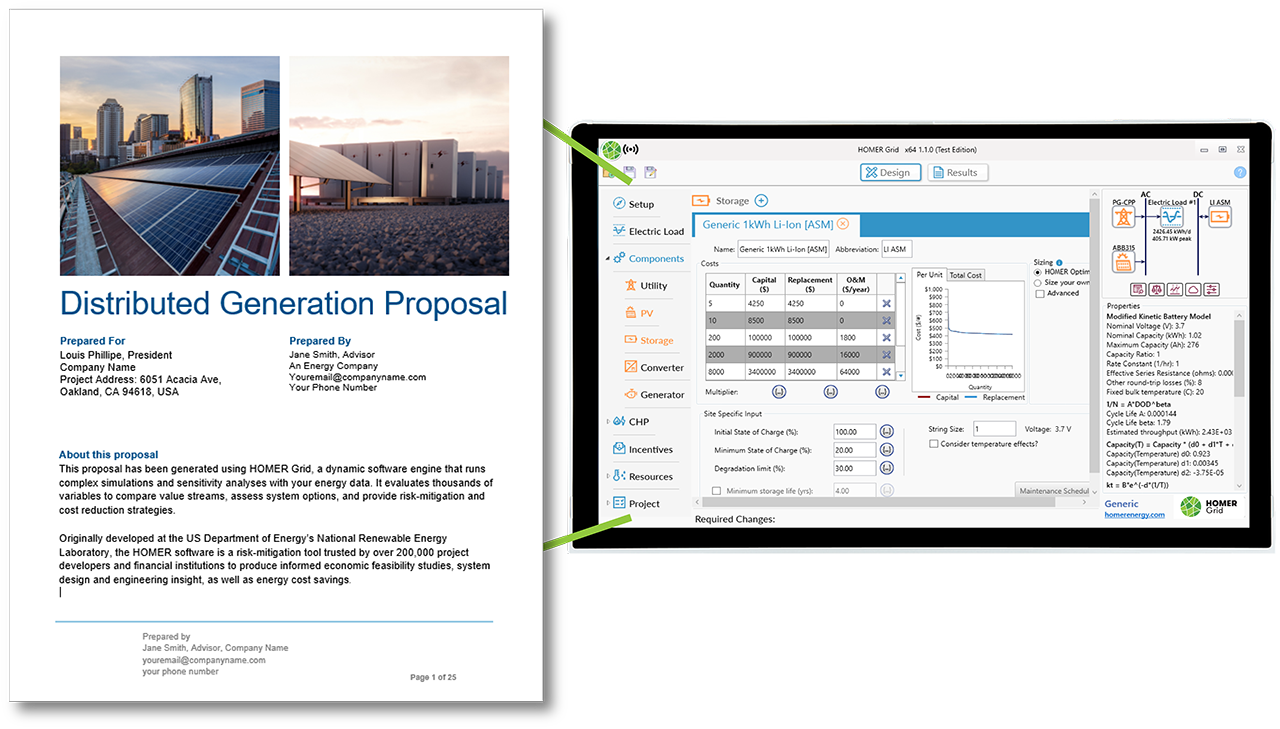Select the HOMER Optimizer sizing option
The height and width of the screenshot is (729, 1280).
(x=1037, y=272)
